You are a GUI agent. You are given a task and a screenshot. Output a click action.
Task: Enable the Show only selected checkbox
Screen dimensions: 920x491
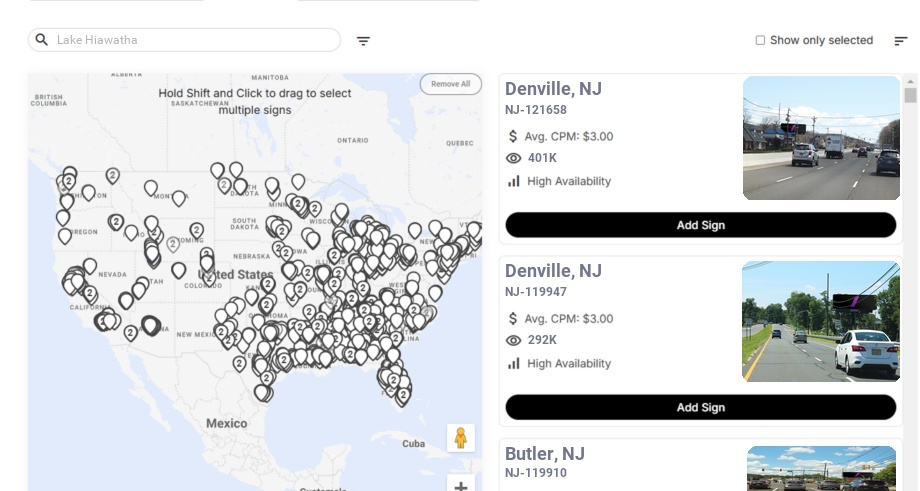[x=760, y=41]
